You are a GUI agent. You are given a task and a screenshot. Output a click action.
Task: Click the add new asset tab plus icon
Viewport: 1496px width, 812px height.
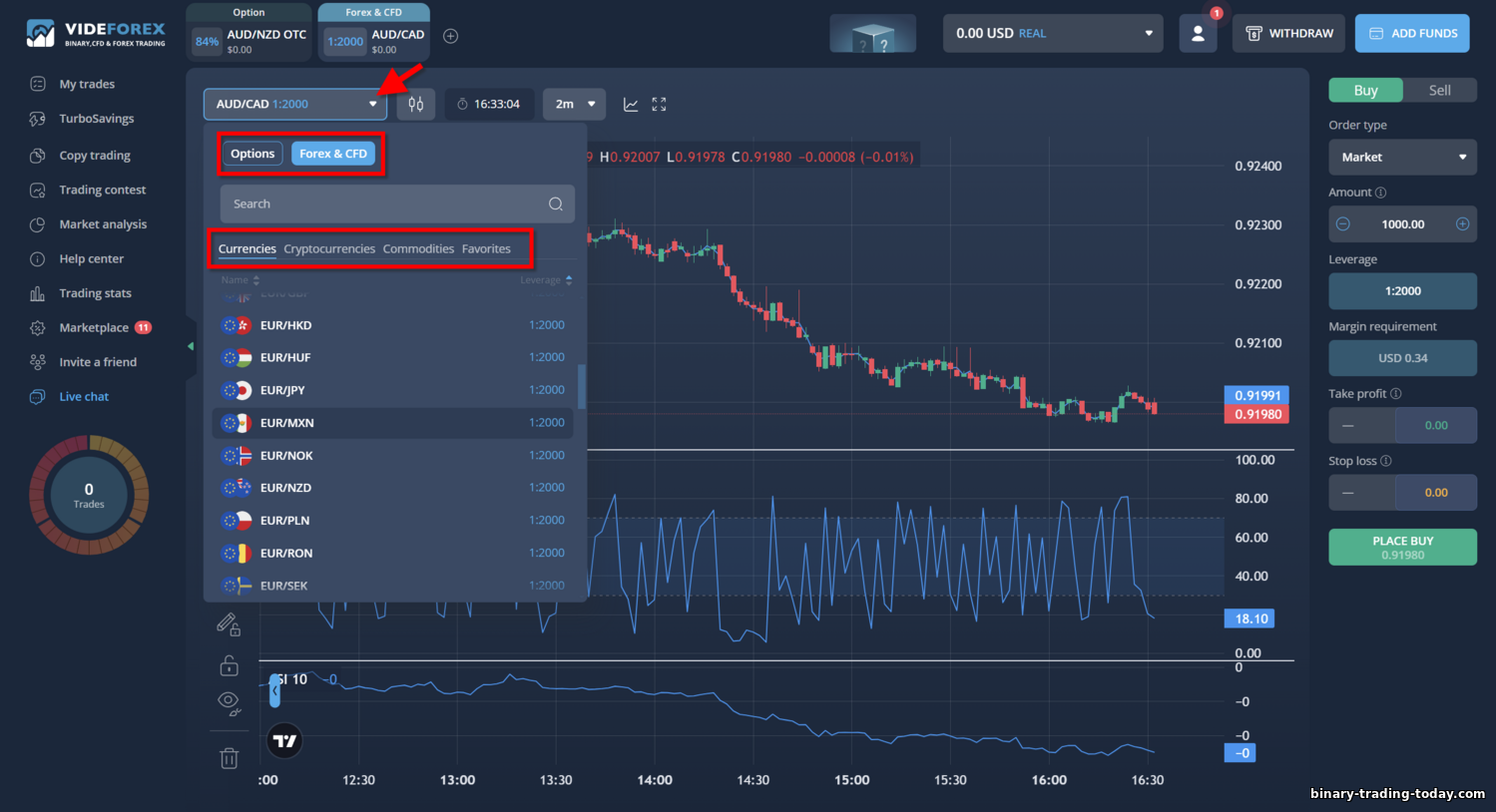click(x=450, y=36)
